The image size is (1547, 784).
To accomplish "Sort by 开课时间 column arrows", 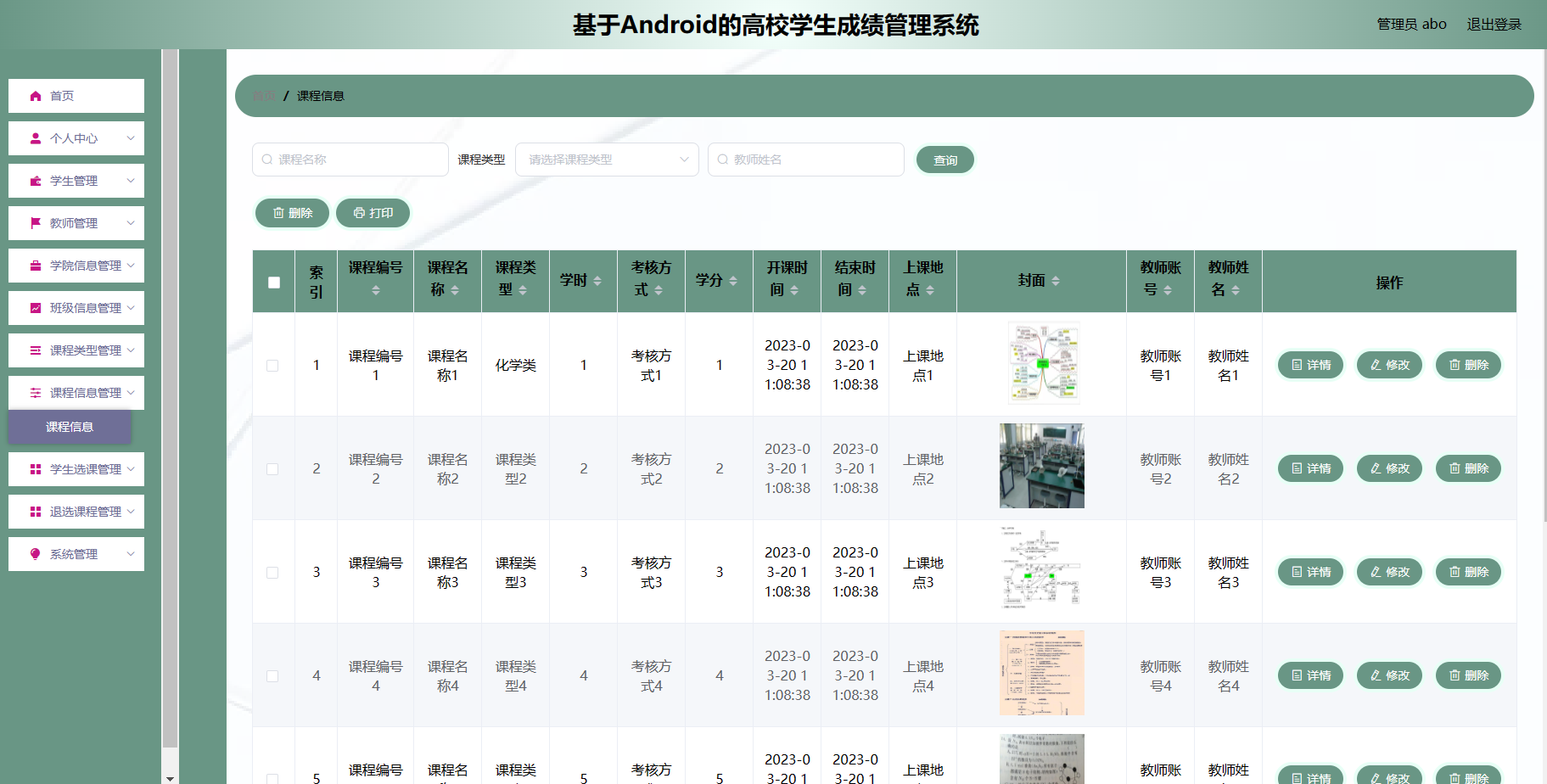I will (x=794, y=290).
